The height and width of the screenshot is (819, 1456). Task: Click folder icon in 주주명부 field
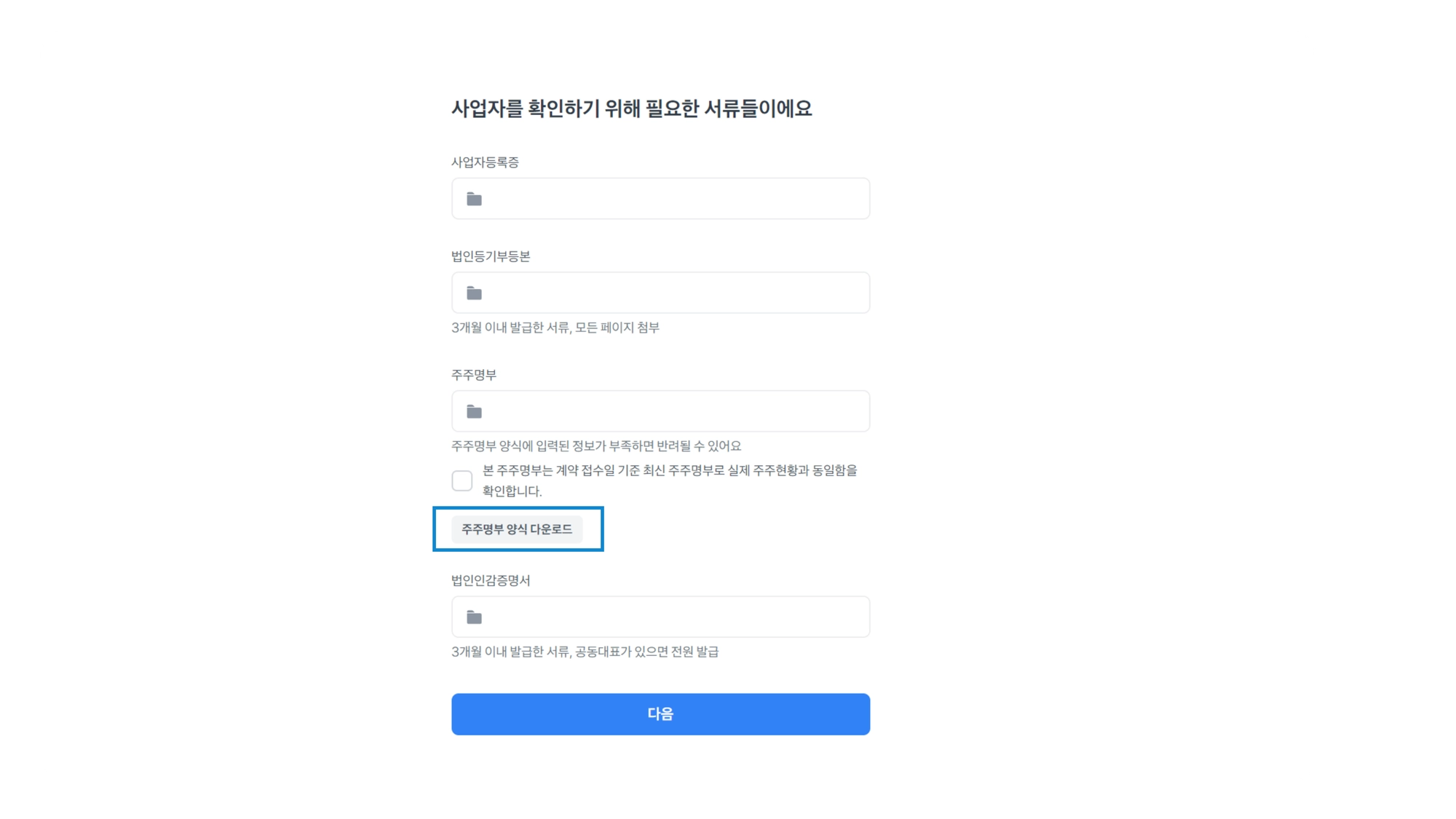click(x=474, y=411)
